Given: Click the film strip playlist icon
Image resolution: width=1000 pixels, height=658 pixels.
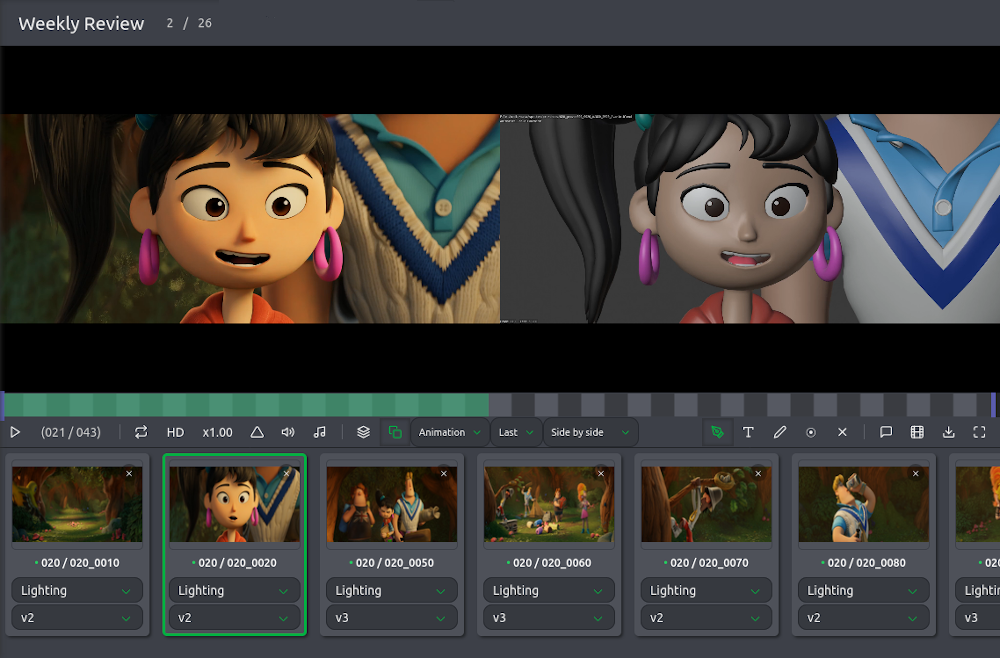Looking at the screenshot, I should (917, 432).
